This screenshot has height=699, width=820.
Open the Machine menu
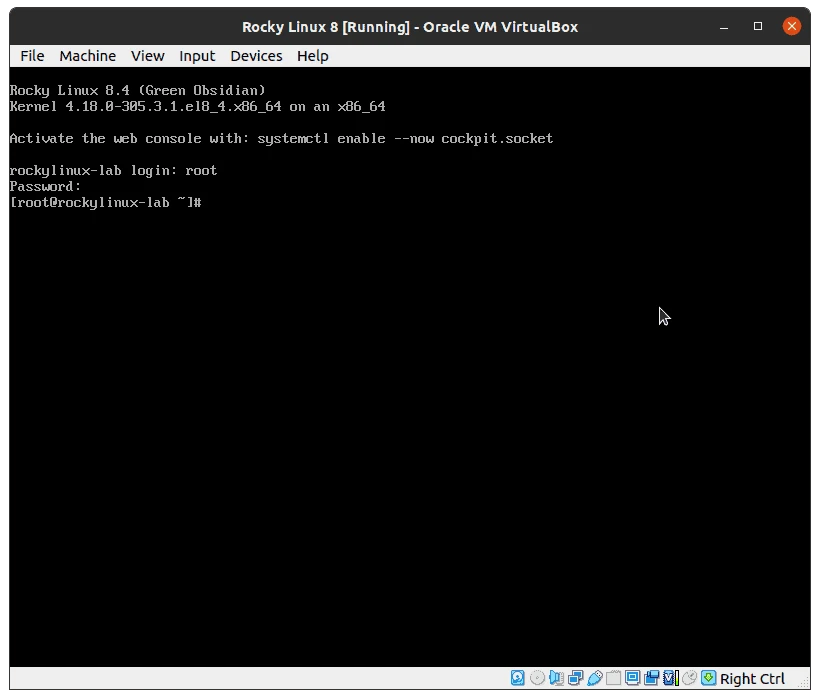click(87, 56)
